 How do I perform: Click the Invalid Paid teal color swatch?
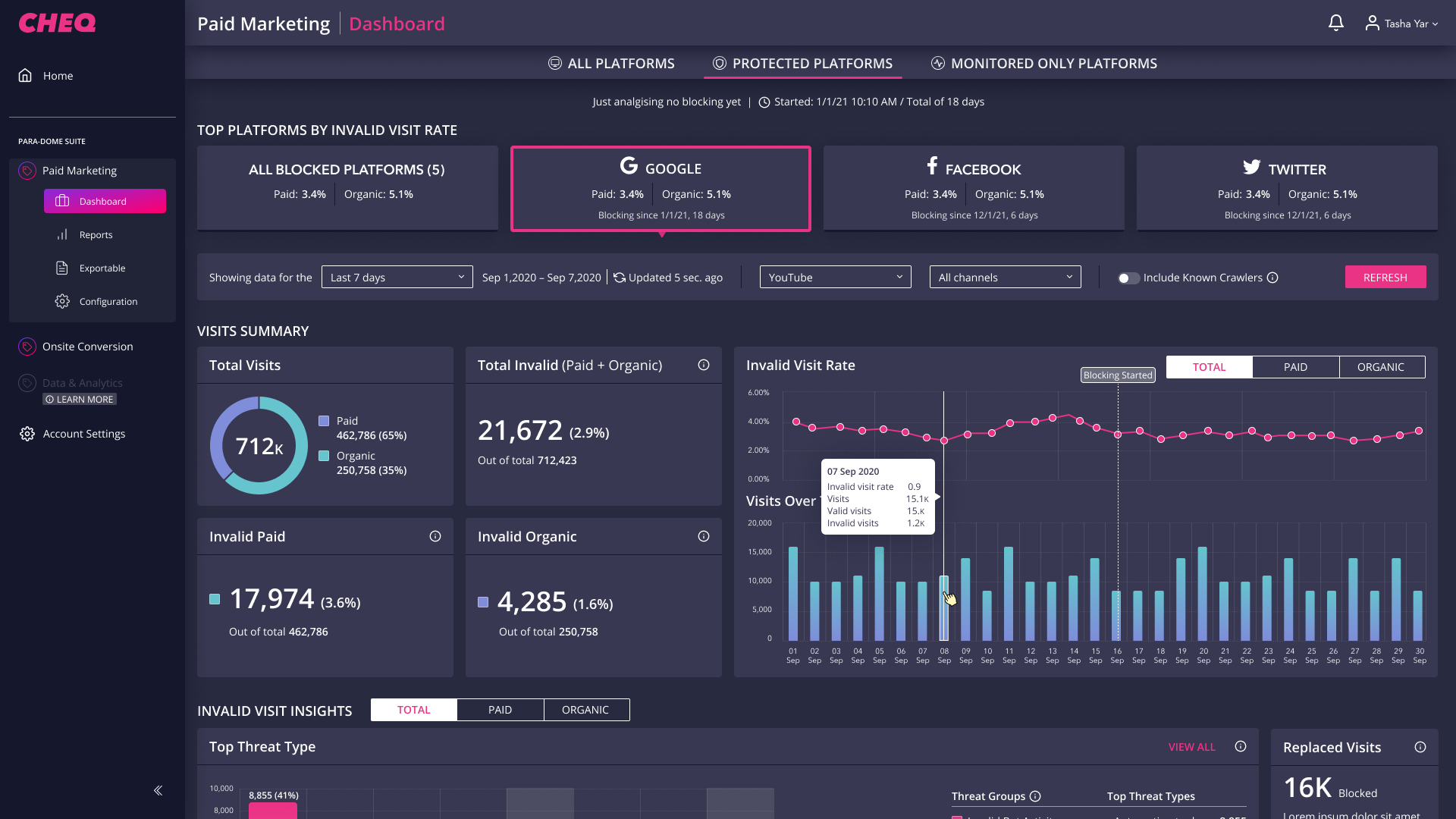coord(215,599)
